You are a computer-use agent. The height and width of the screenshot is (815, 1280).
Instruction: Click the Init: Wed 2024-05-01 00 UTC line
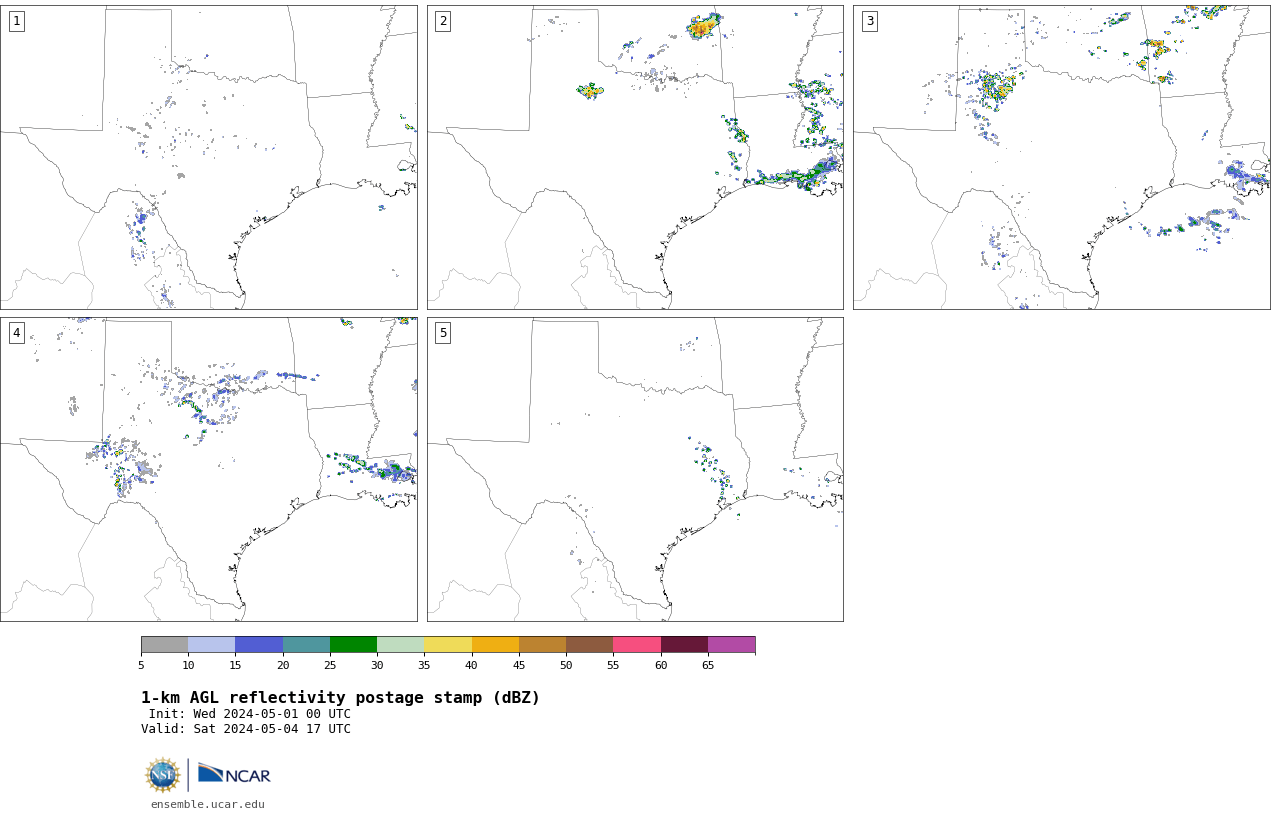click(x=250, y=714)
